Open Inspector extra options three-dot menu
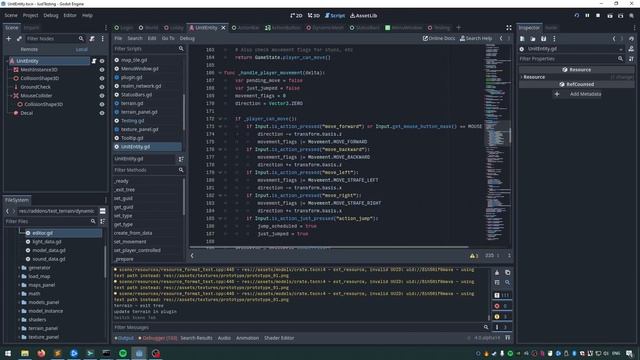640x360 pixels. coord(554,39)
